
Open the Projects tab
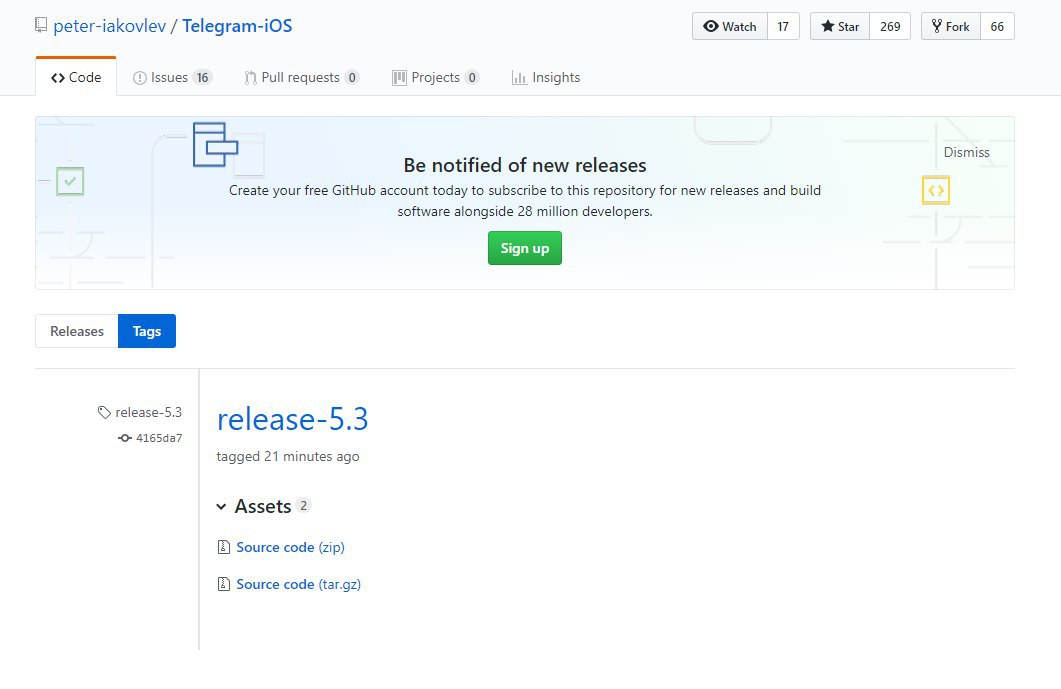coord(436,77)
